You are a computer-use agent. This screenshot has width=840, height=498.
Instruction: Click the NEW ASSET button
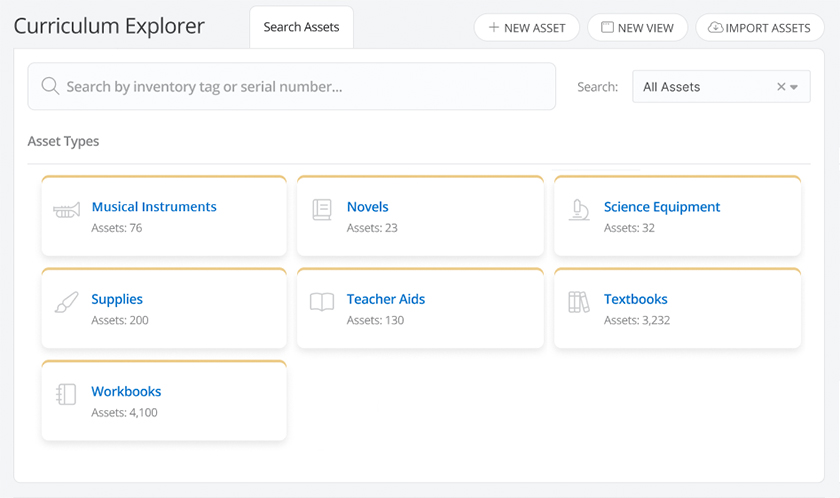coord(527,27)
